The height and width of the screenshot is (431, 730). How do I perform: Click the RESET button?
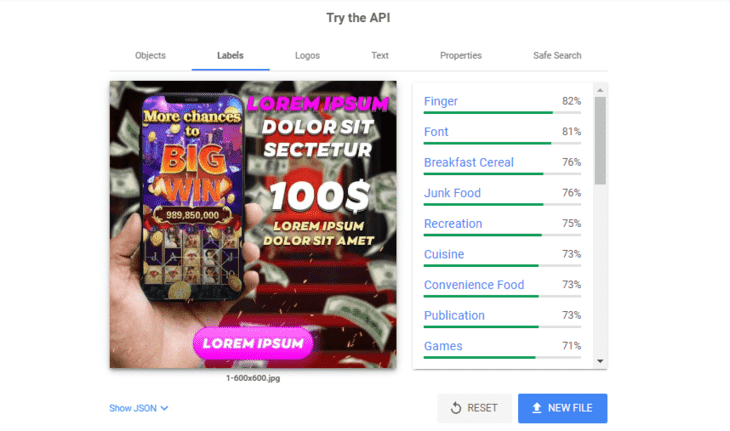474,408
